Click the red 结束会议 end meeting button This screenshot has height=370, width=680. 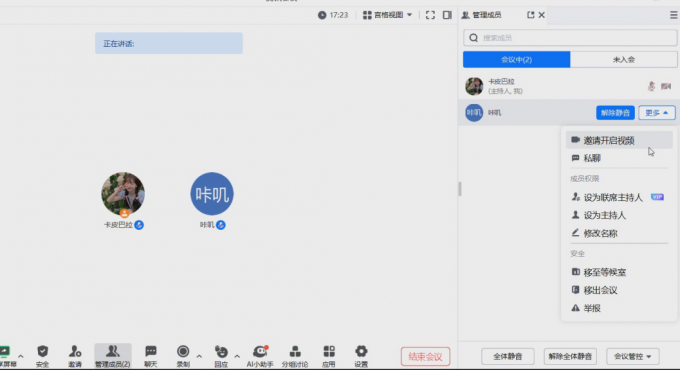point(425,357)
